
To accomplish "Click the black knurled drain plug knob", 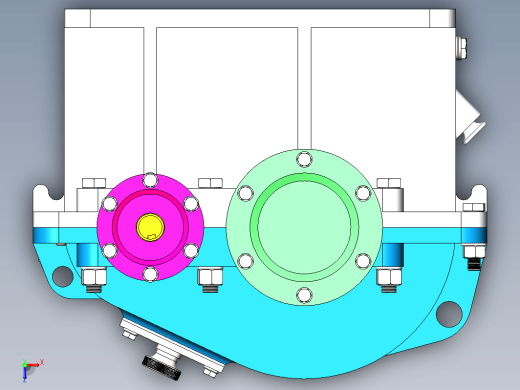I will tap(162, 367).
